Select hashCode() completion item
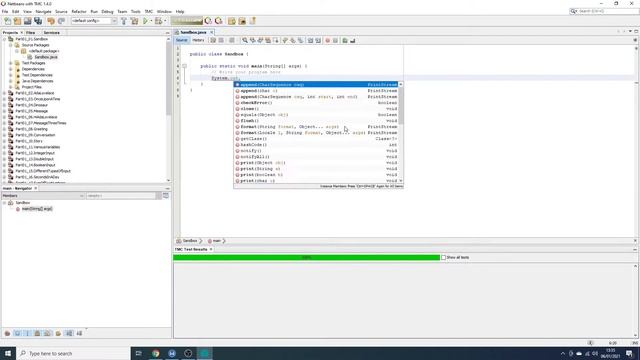This screenshot has width=640, height=360. coord(316,144)
